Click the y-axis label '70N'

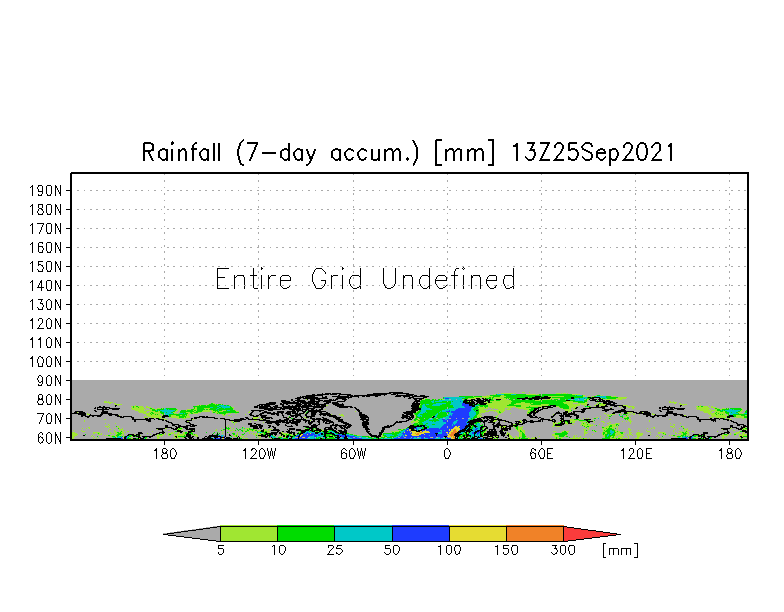pos(50,418)
